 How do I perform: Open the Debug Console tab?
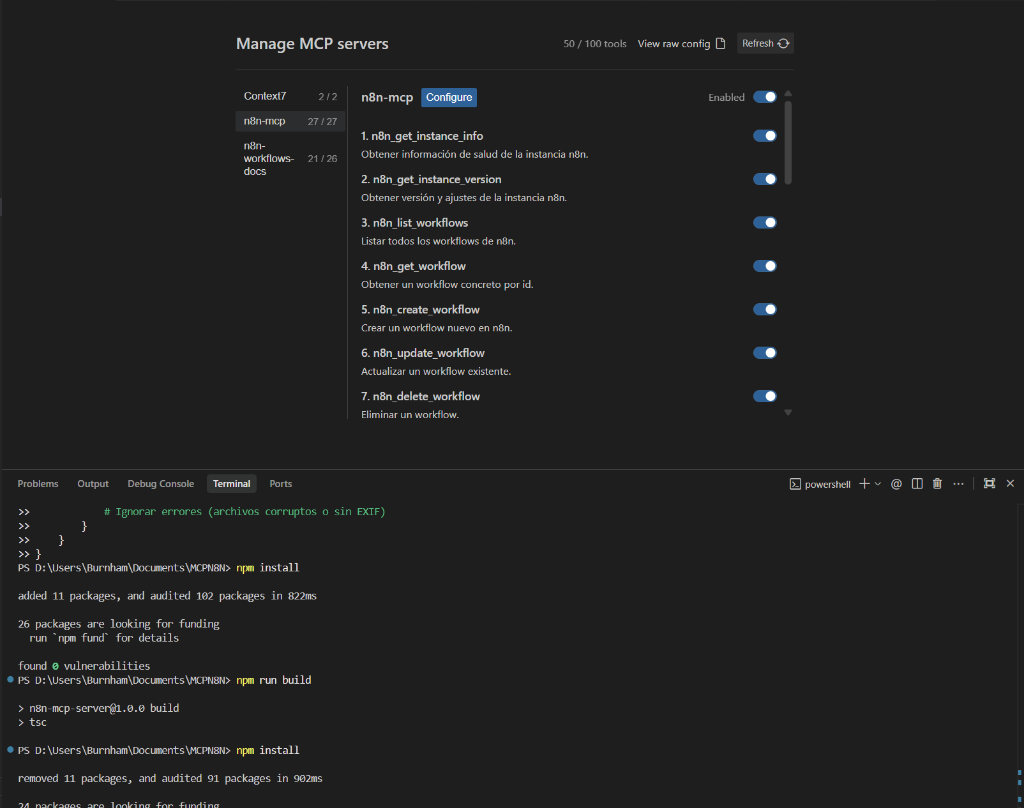coord(161,484)
